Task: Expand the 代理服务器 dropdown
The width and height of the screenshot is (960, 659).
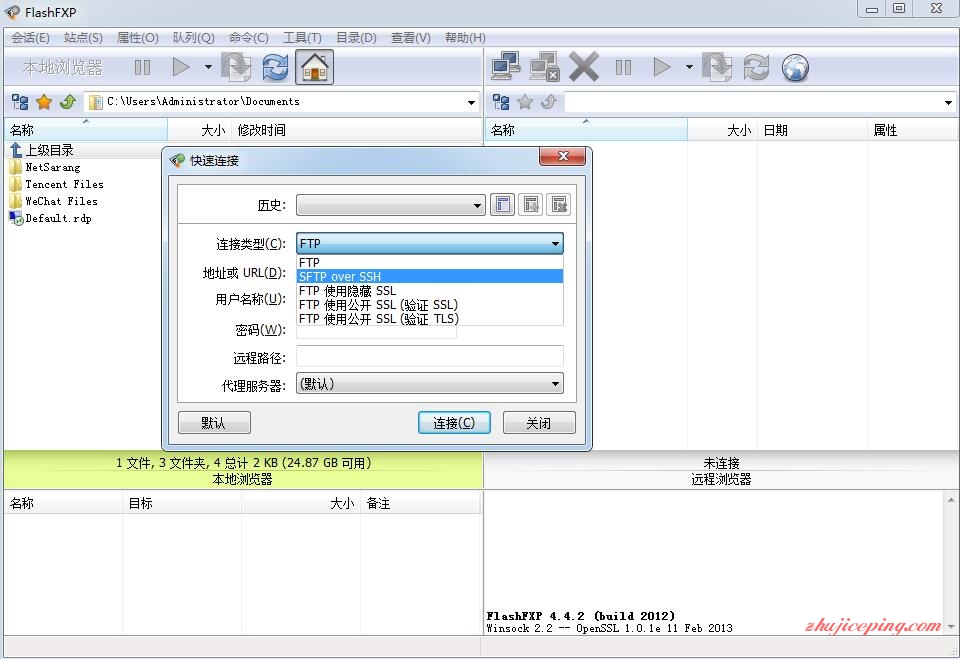Action: tap(555, 384)
